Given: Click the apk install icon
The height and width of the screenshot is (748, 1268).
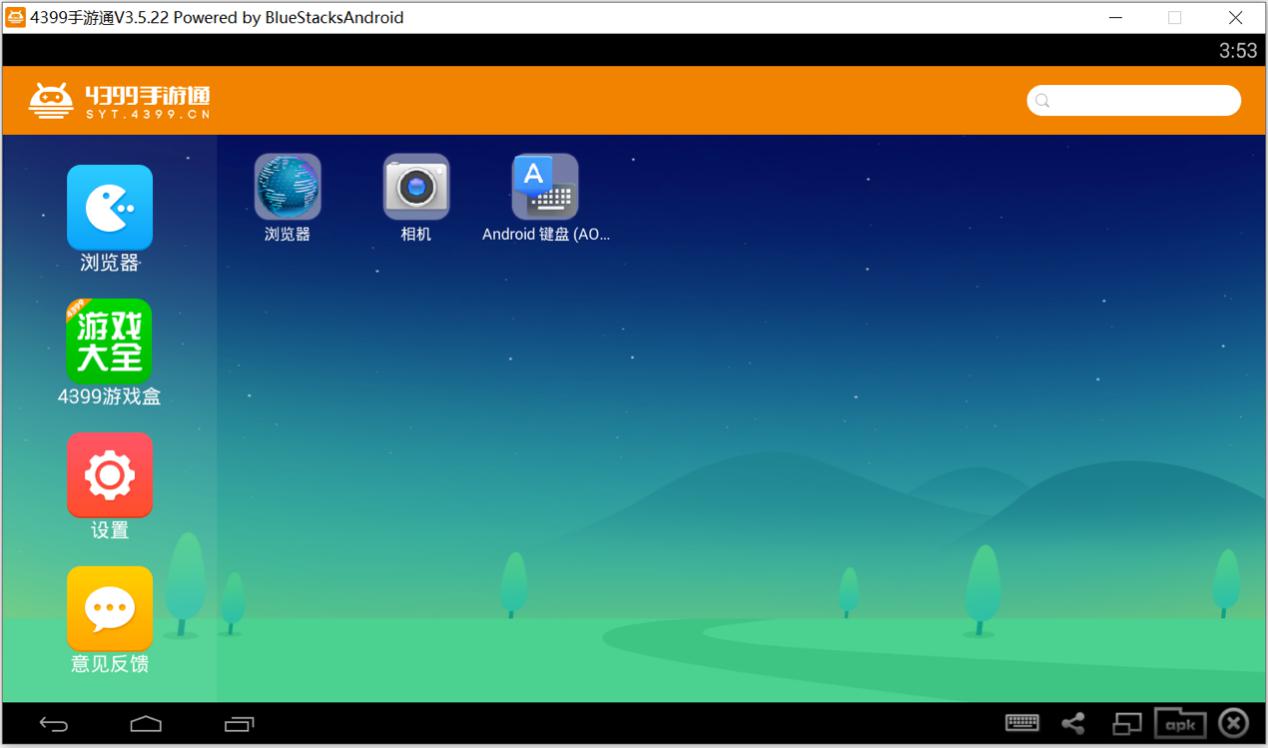Looking at the screenshot, I should 1180,724.
